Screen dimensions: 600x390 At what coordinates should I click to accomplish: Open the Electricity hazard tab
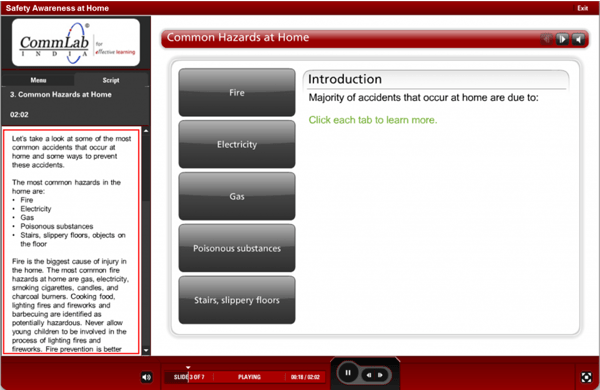(x=237, y=144)
